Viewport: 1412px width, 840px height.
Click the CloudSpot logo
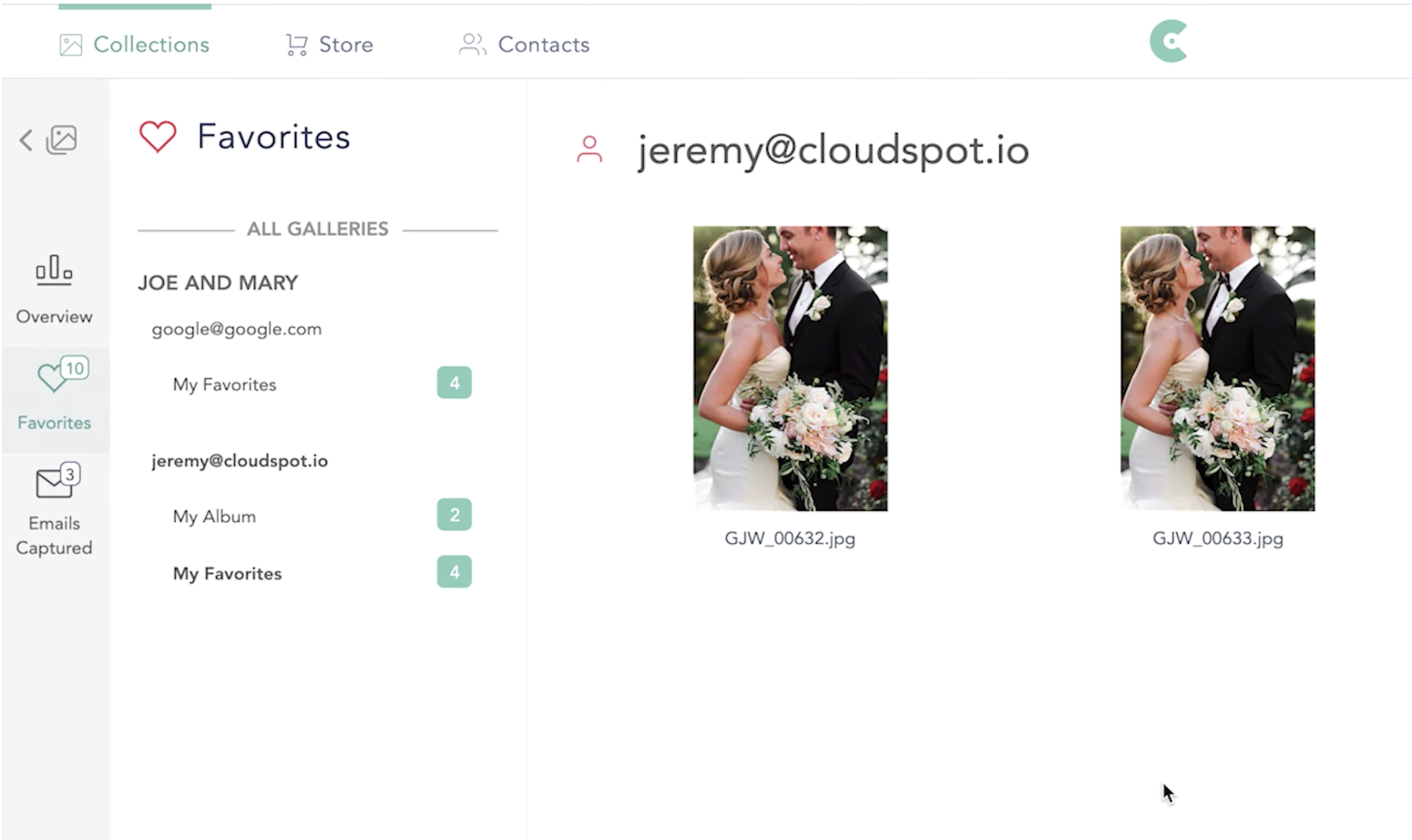[1169, 42]
